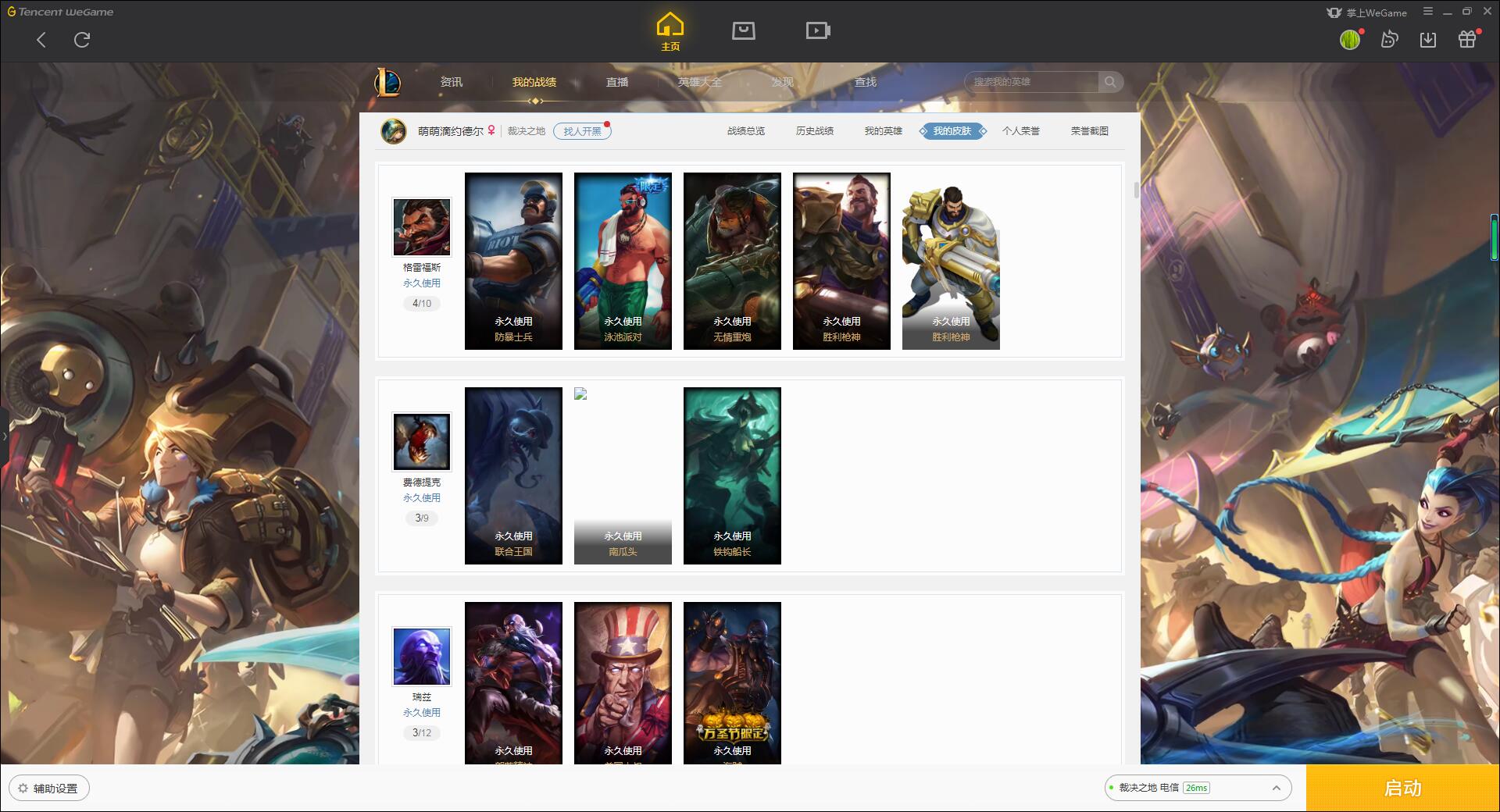The image size is (1500, 812).
Task: Open 南瓜头 skin card with broken image
Action: (x=623, y=475)
